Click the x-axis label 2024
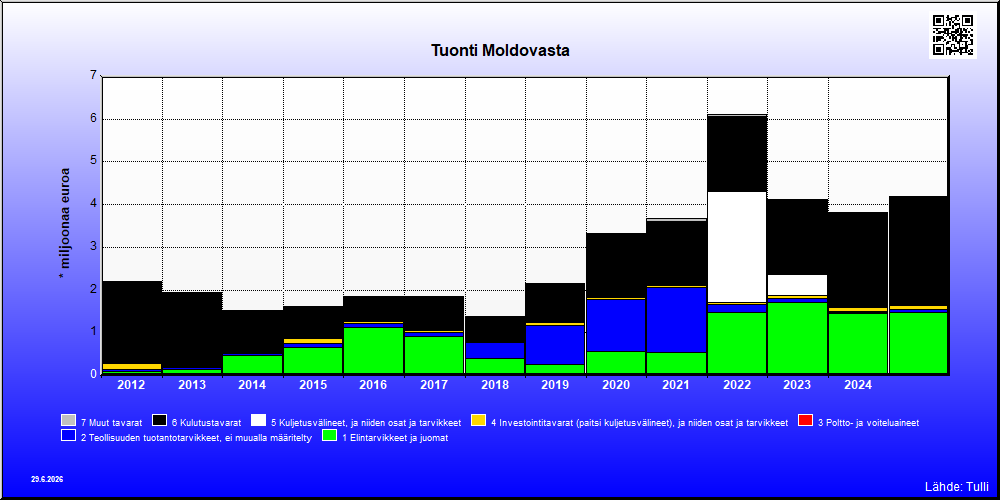 click(858, 385)
